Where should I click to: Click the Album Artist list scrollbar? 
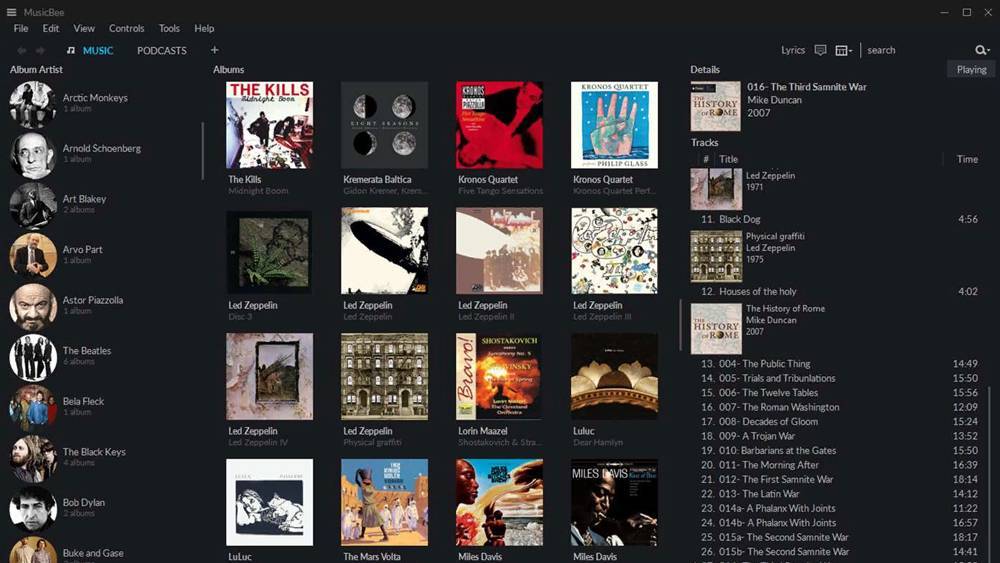coord(203,150)
